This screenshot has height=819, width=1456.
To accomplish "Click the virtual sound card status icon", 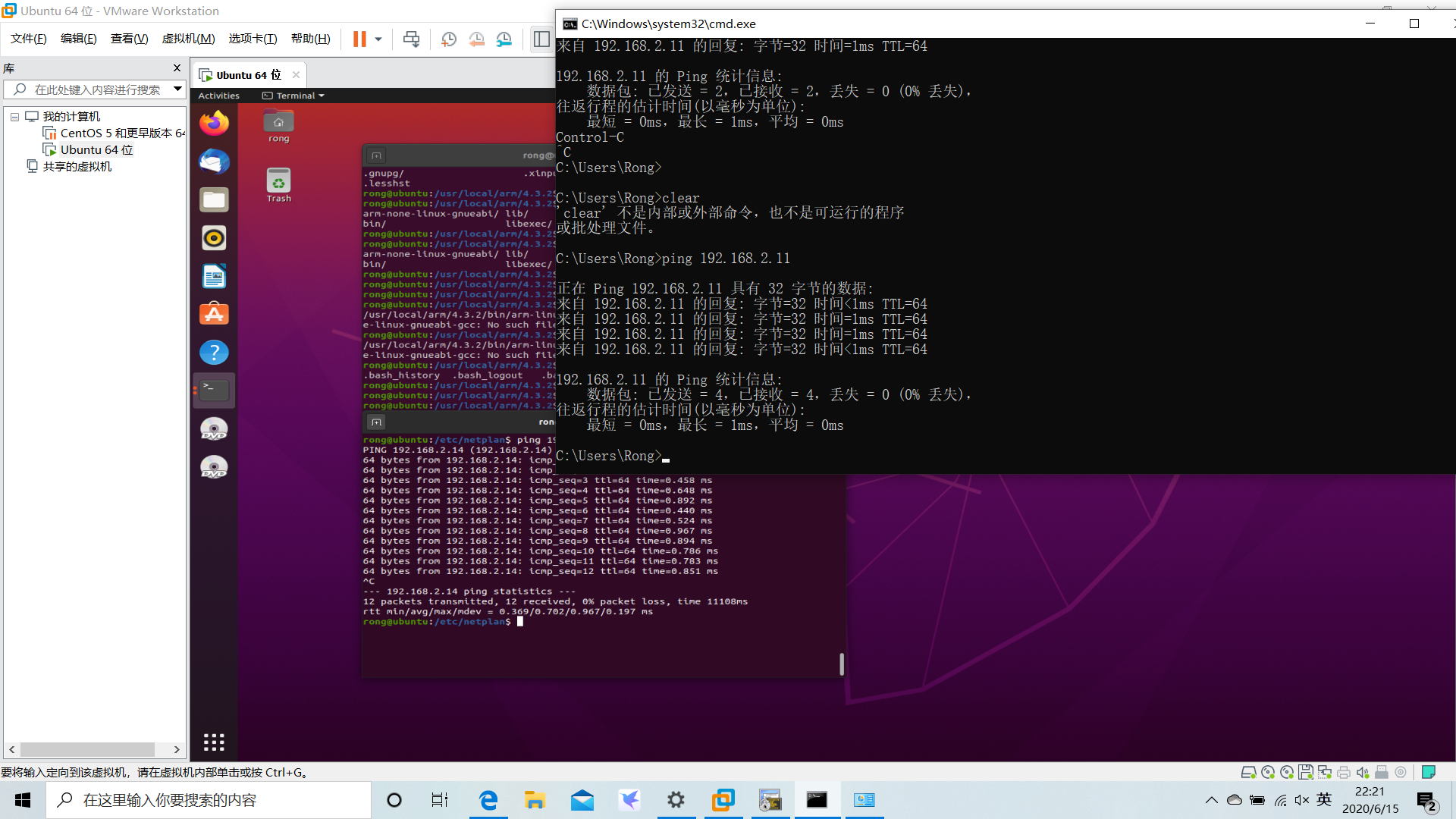I will pos(1363,772).
